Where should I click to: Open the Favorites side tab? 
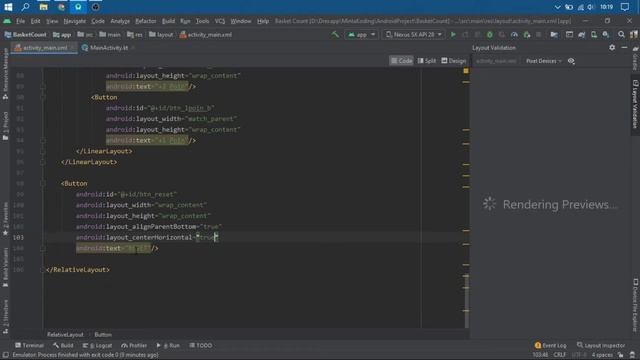5,219
